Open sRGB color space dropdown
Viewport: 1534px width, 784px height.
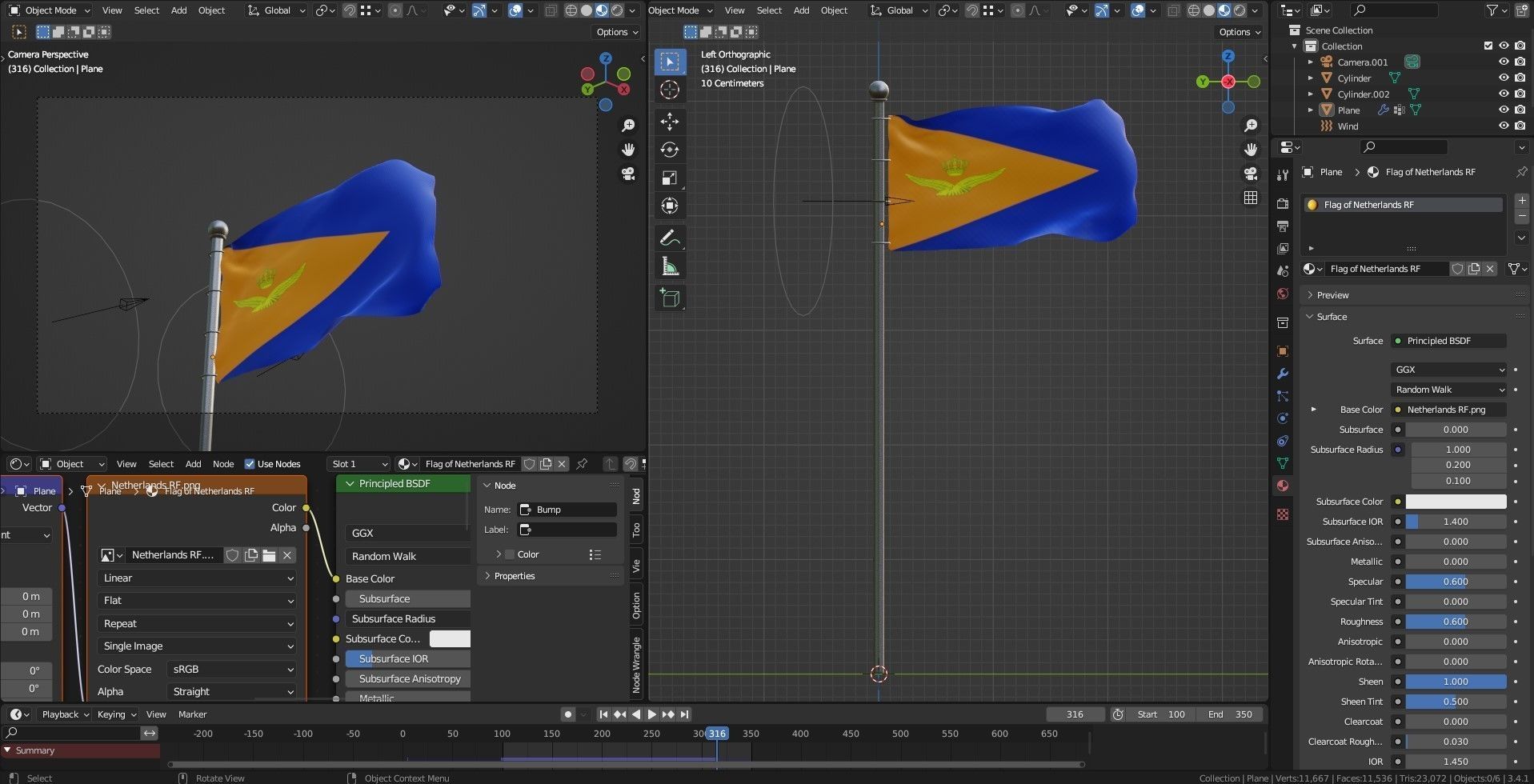(232, 669)
